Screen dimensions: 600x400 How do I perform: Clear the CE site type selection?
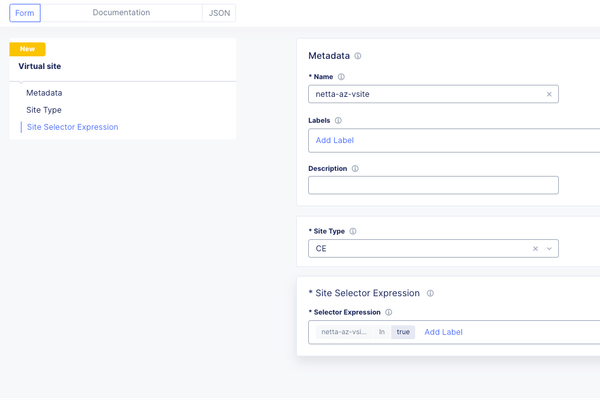(535, 249)
